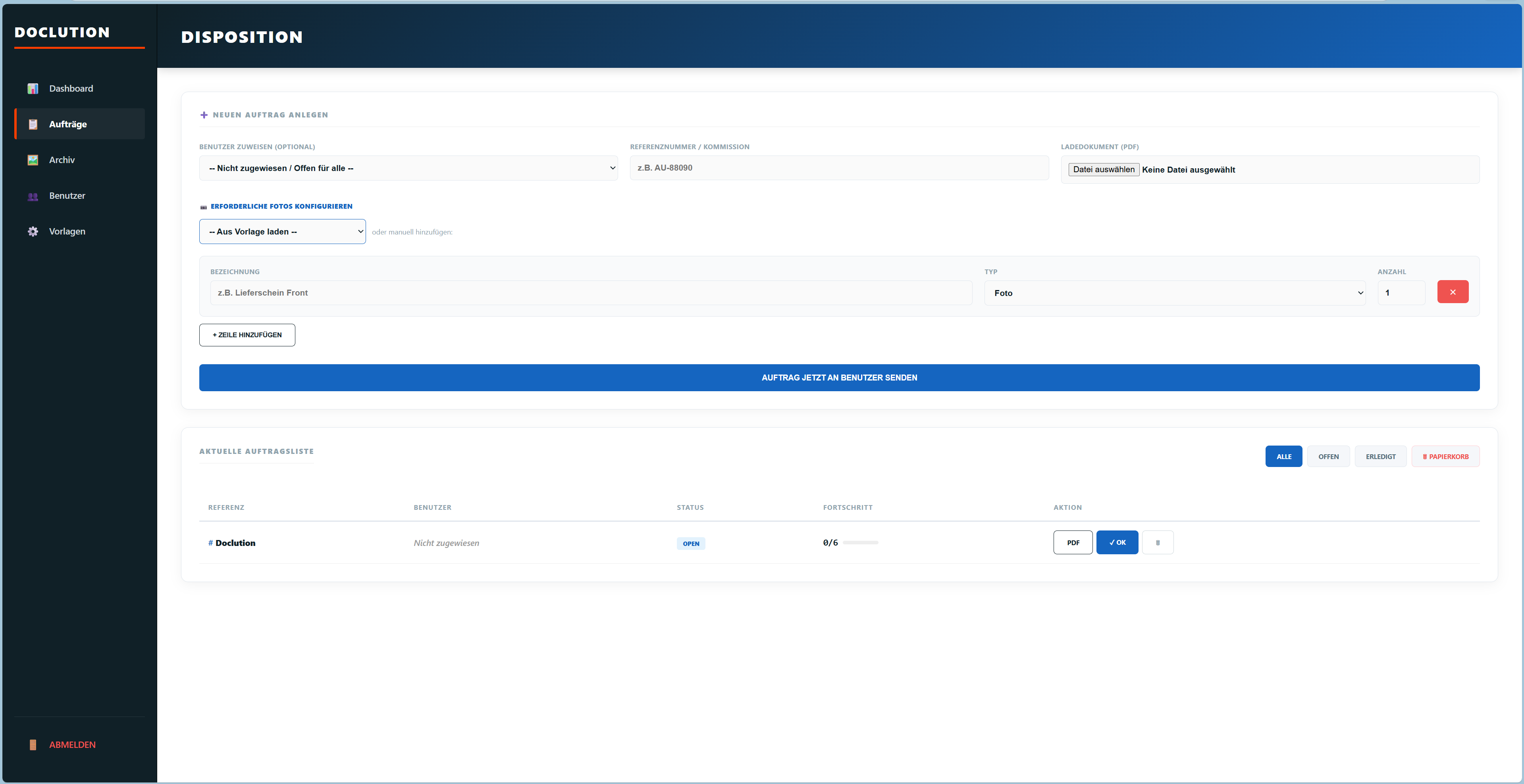Click the Doclution order progress bar
This screenshot has height=784, width=1524.
(x=860, y=543)
